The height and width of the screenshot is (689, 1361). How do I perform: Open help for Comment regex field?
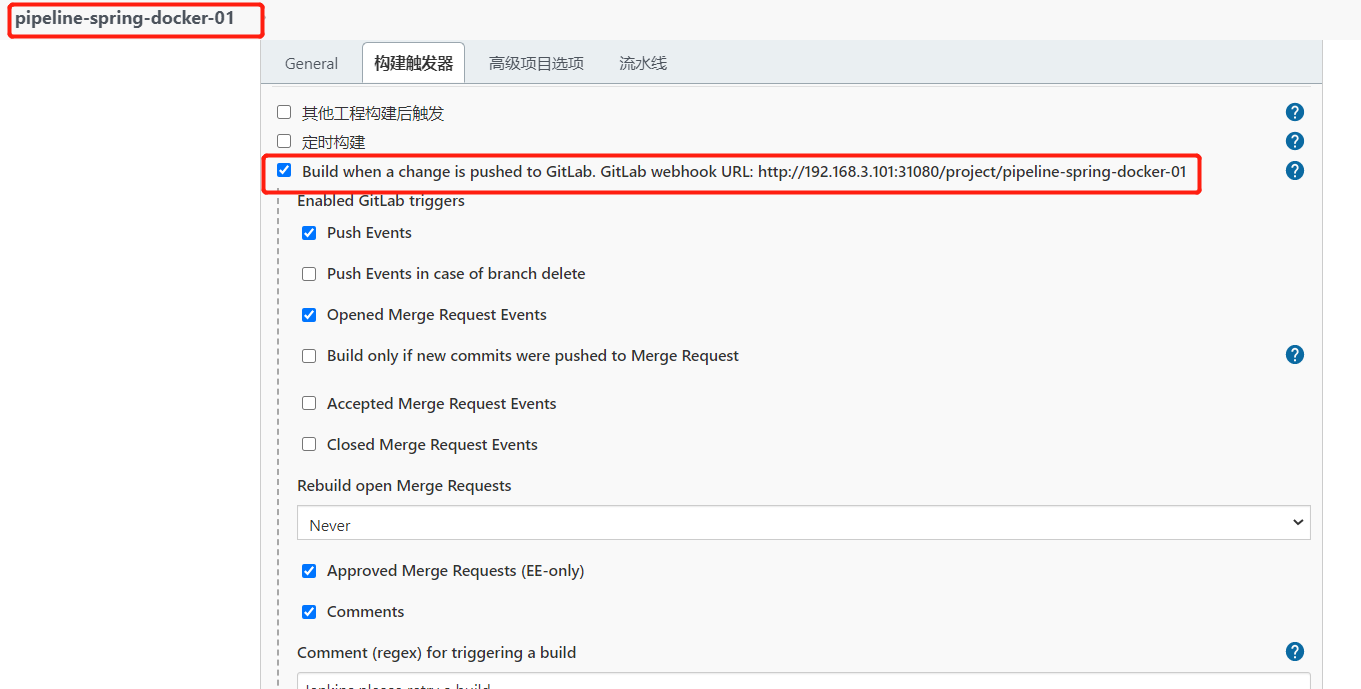pos(1295,651)
